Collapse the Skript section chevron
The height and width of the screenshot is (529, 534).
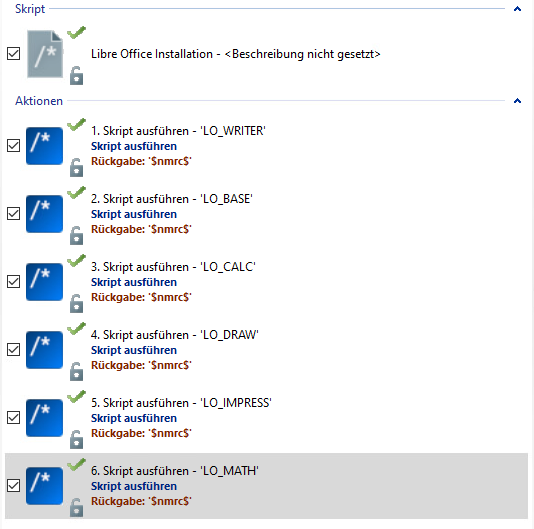[x=517, y=9]
